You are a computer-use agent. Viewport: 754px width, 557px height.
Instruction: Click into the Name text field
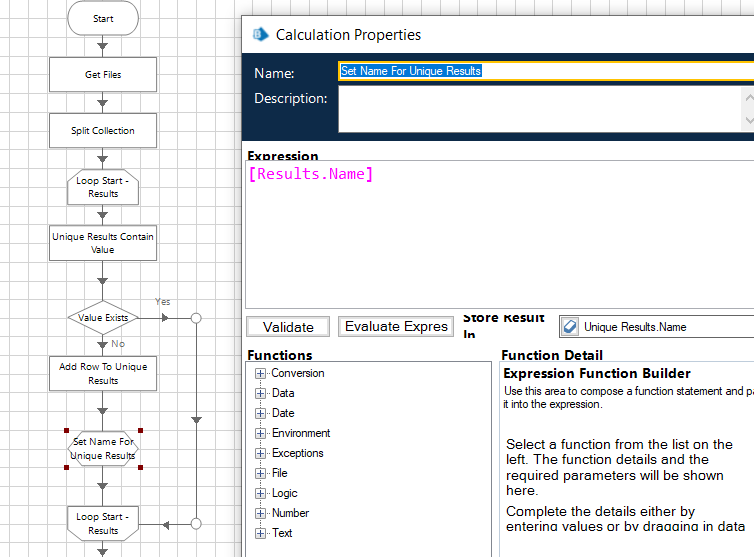tap(545, 71)
